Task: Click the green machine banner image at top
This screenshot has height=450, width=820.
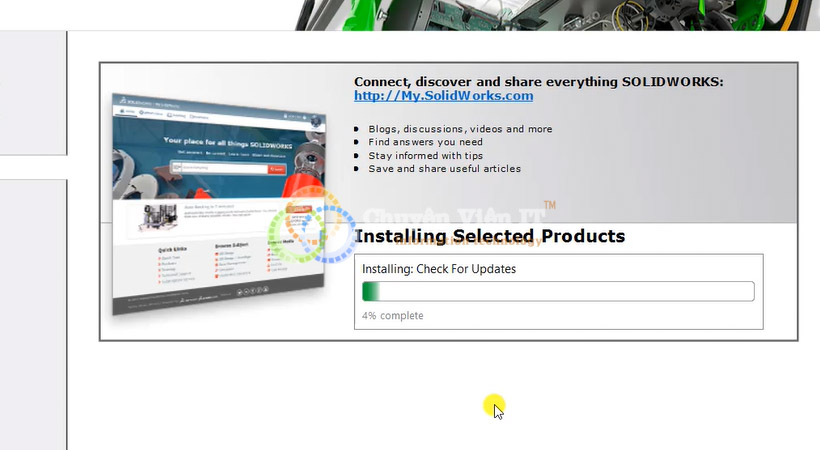Action: click(560, 14)
